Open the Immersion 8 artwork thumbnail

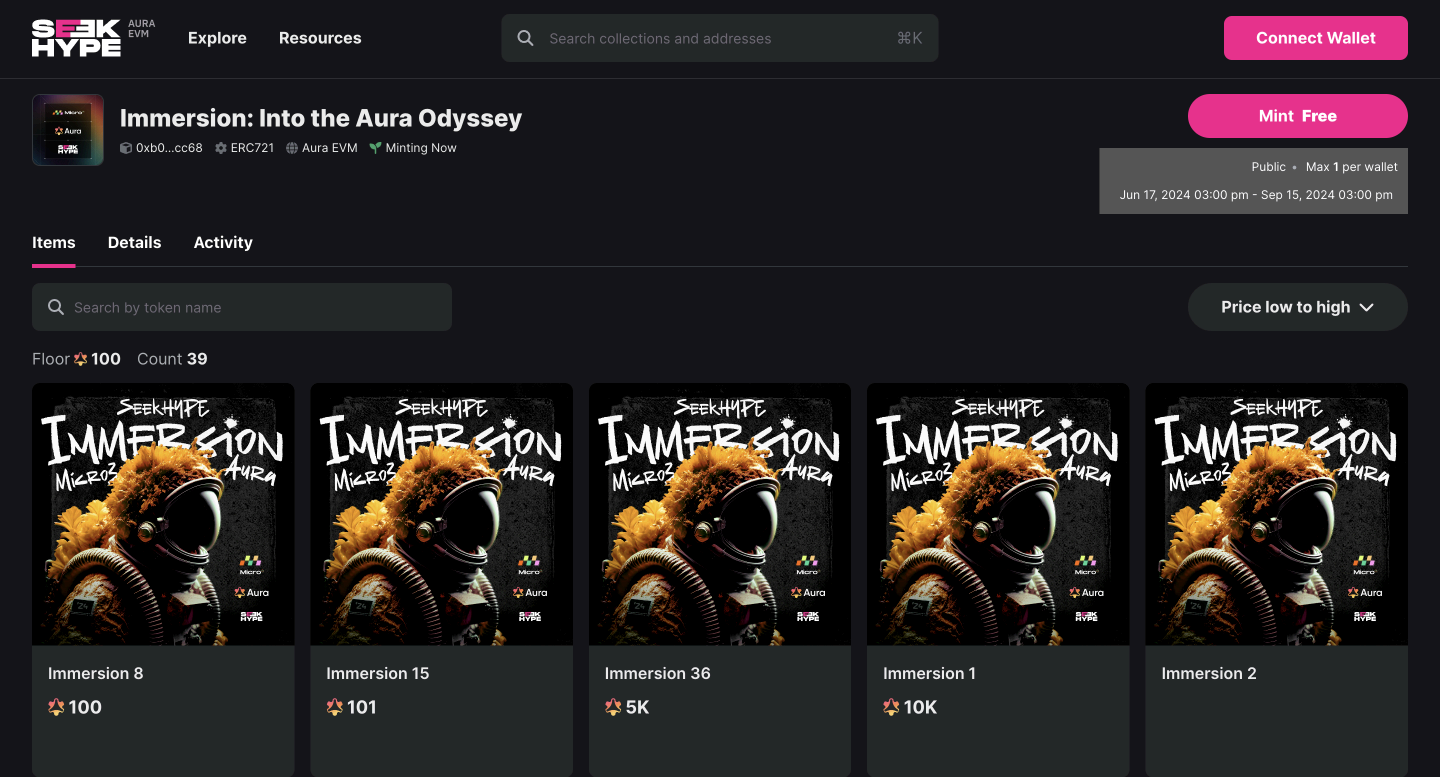click(163, 514)
